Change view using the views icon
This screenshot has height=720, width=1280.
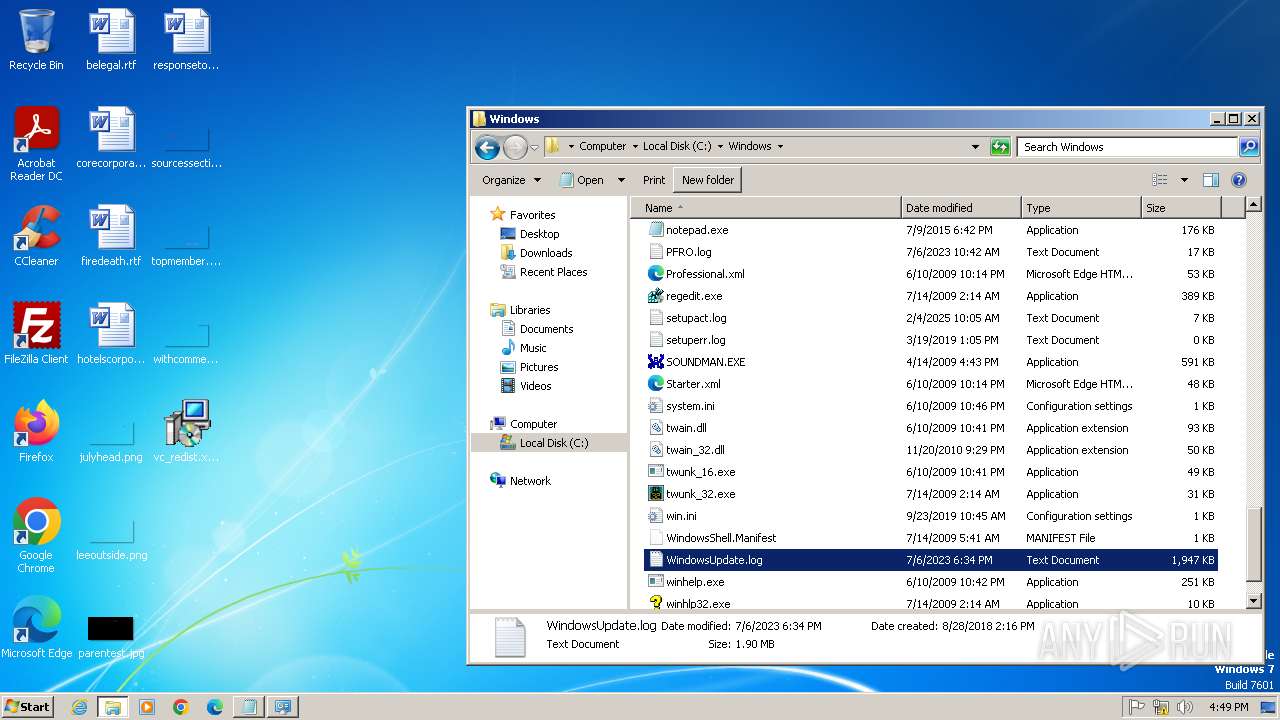pyautogui.click(x=1160, y=180)
